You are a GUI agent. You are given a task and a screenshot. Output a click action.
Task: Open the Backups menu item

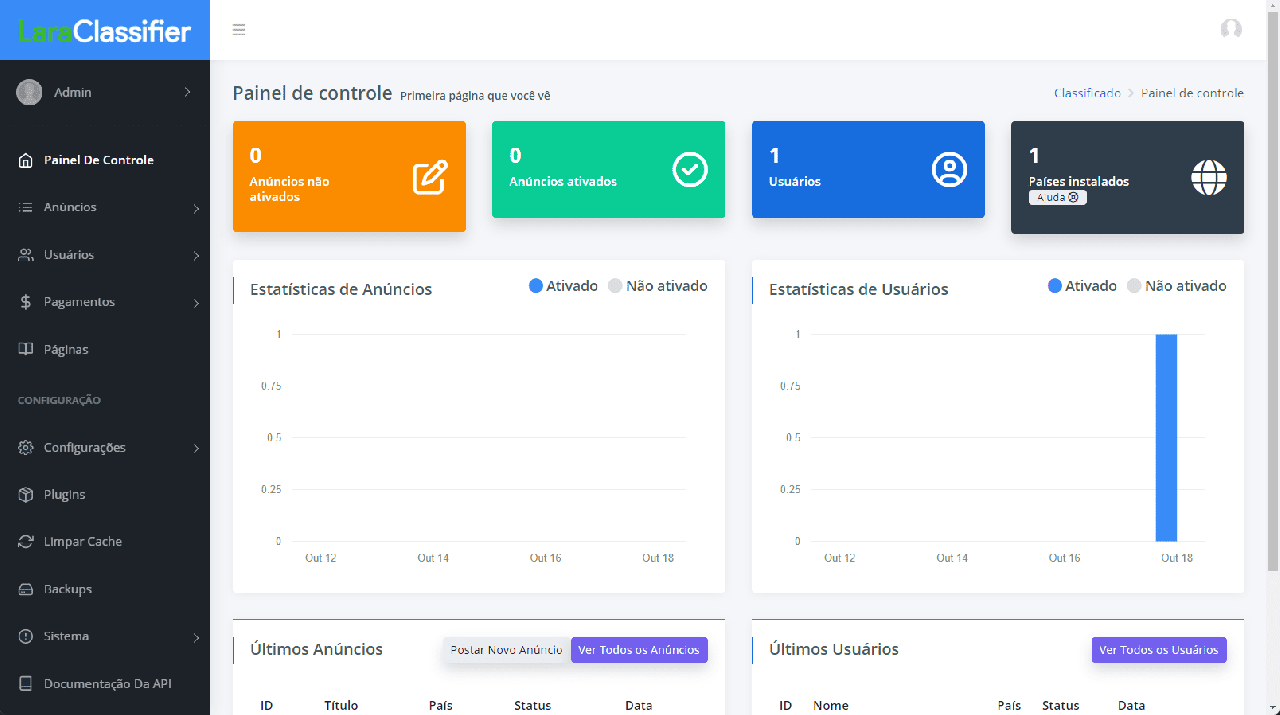point(105,589)
